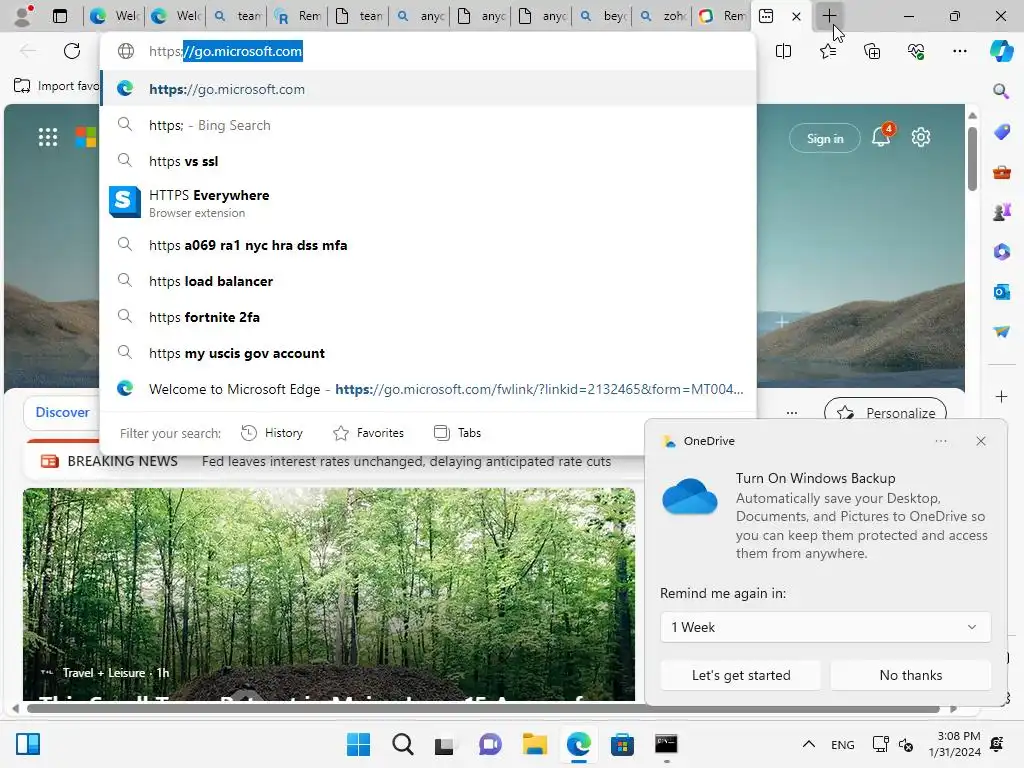This screenshot has width=1024, height=768.
Task: Open Settings and more ellipsis menu
Action: pyautogui.click(x=959, y=51)
